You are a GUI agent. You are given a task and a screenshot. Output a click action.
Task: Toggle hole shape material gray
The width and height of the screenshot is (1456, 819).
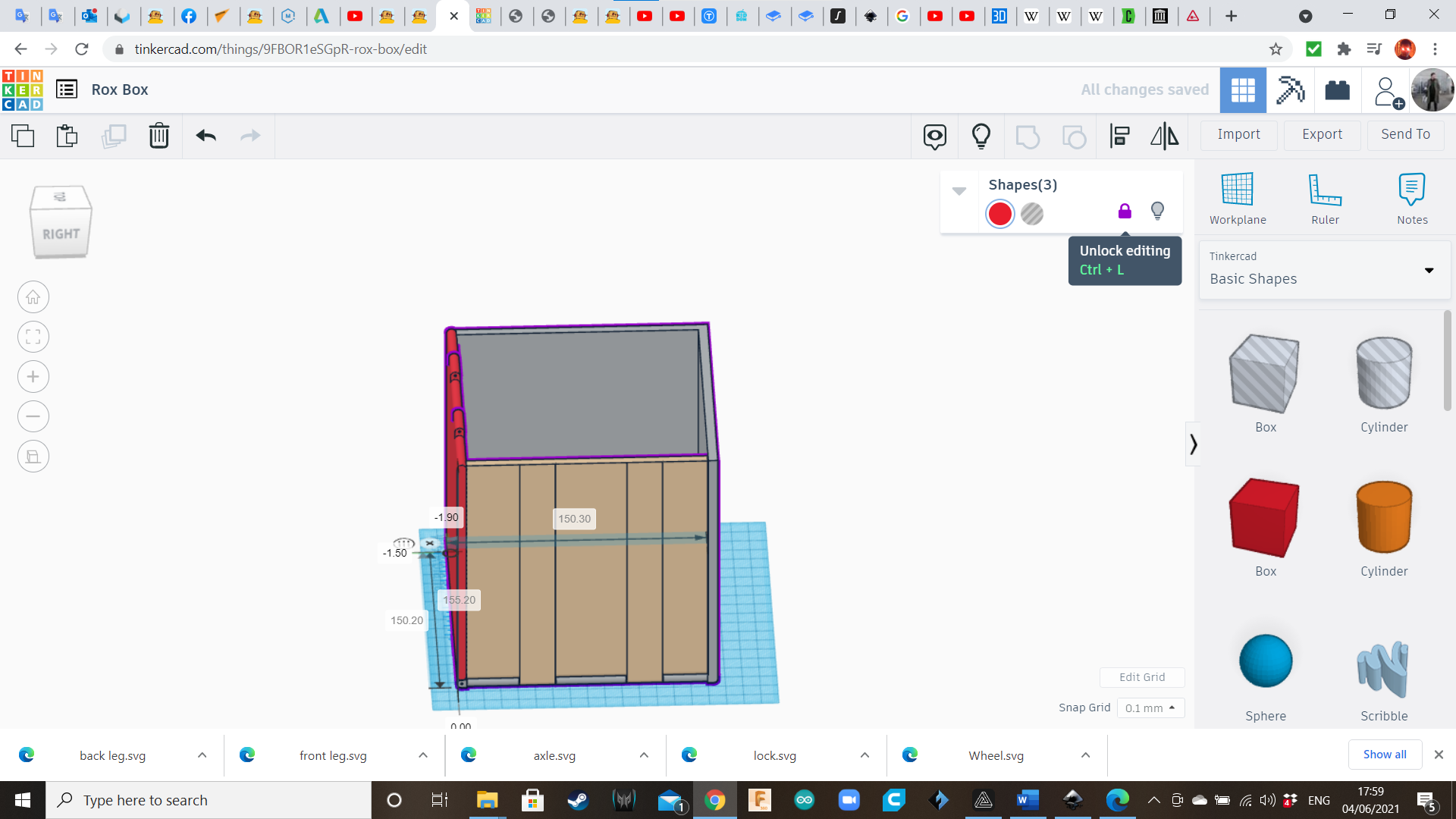[1031, 213]
